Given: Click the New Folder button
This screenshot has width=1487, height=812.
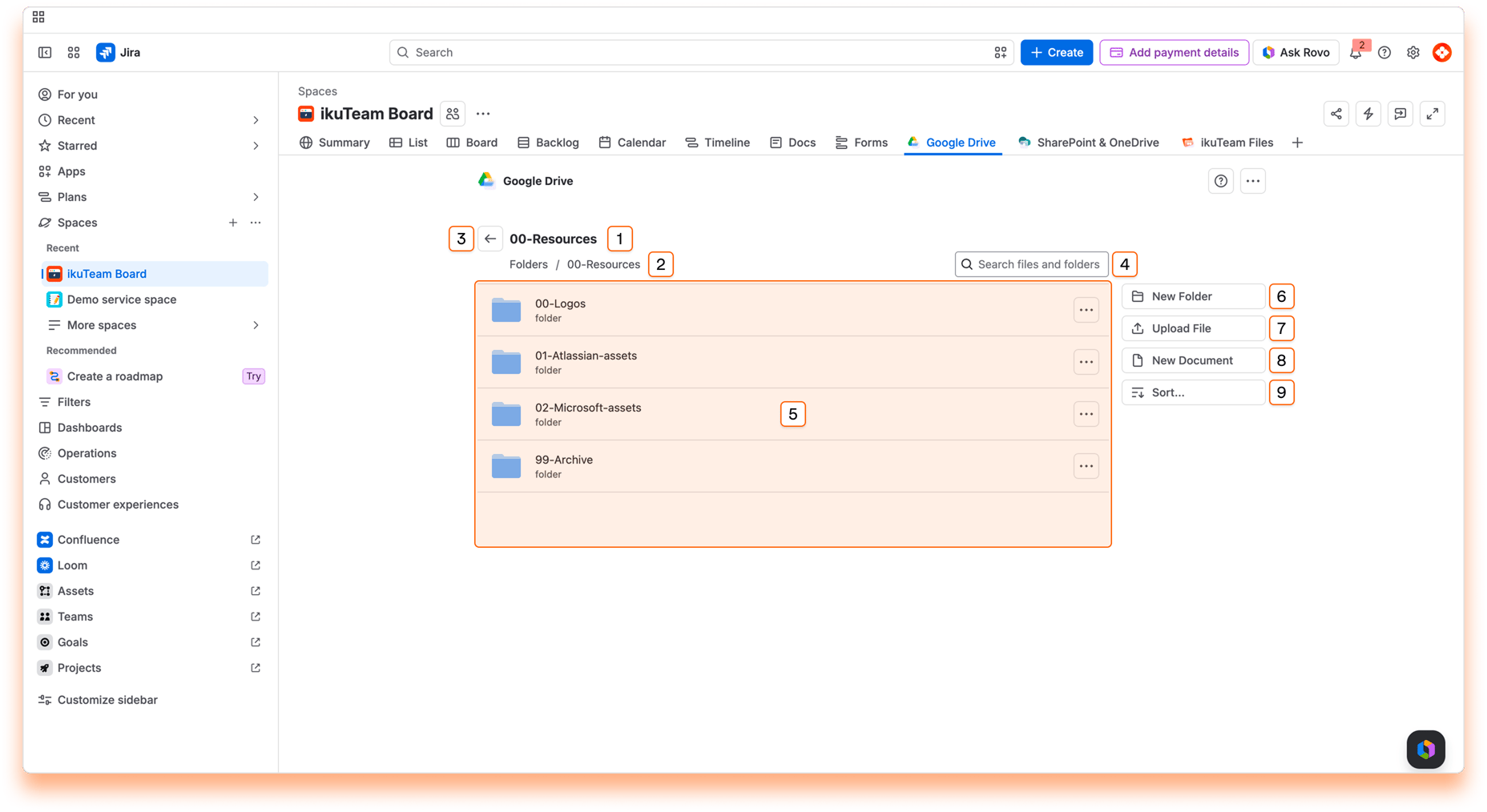Looking at the screenshot, I should click(1193, 296).
